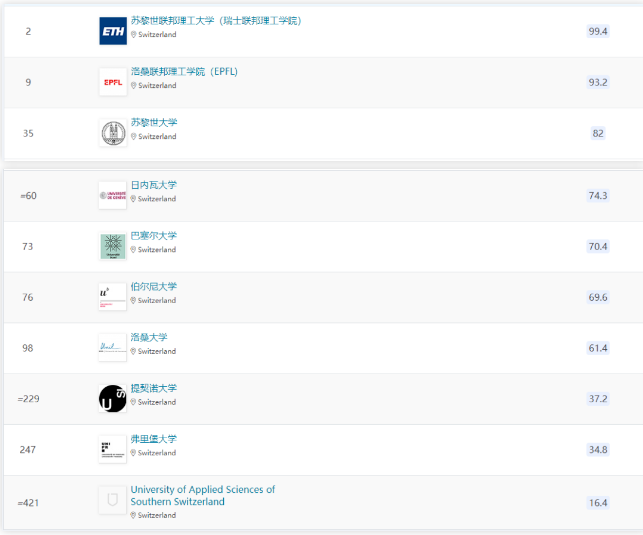This screenshot has height=535, width=643.
Task: Click rank number 73
Action: click(28, 246)
